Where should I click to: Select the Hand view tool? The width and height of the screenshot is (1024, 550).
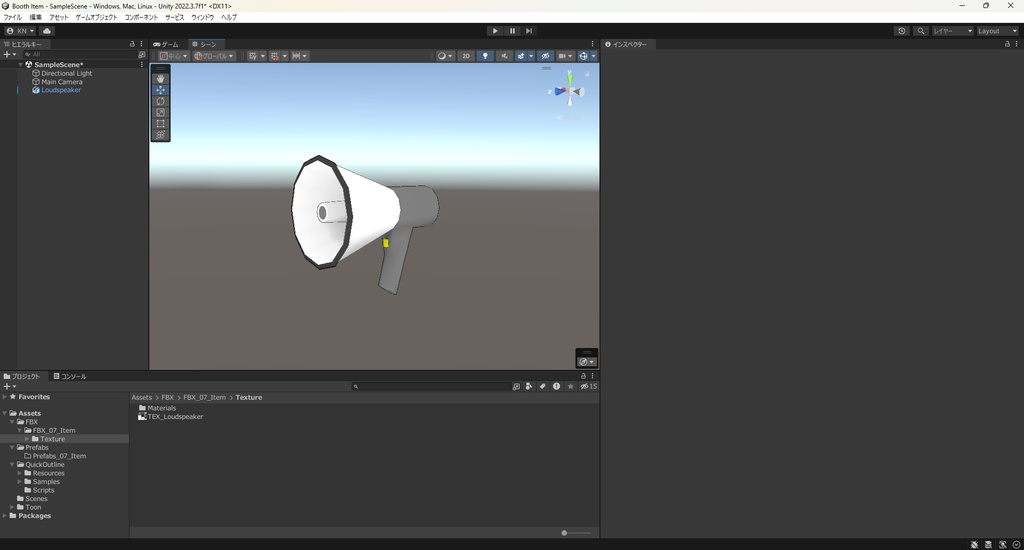[x=160, y=78]
